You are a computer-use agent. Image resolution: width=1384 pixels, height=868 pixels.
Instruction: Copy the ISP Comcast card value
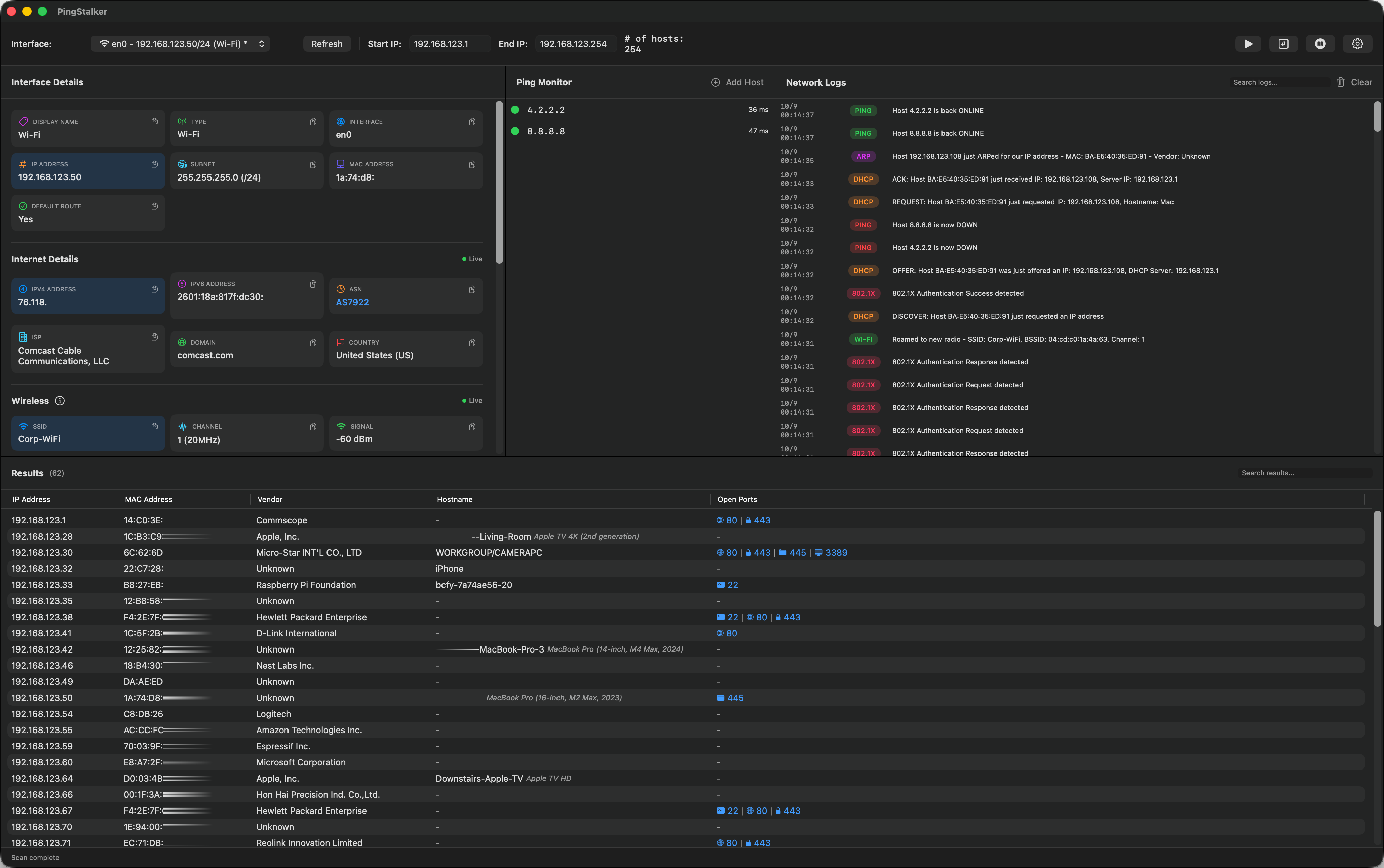tap(154, 337)
